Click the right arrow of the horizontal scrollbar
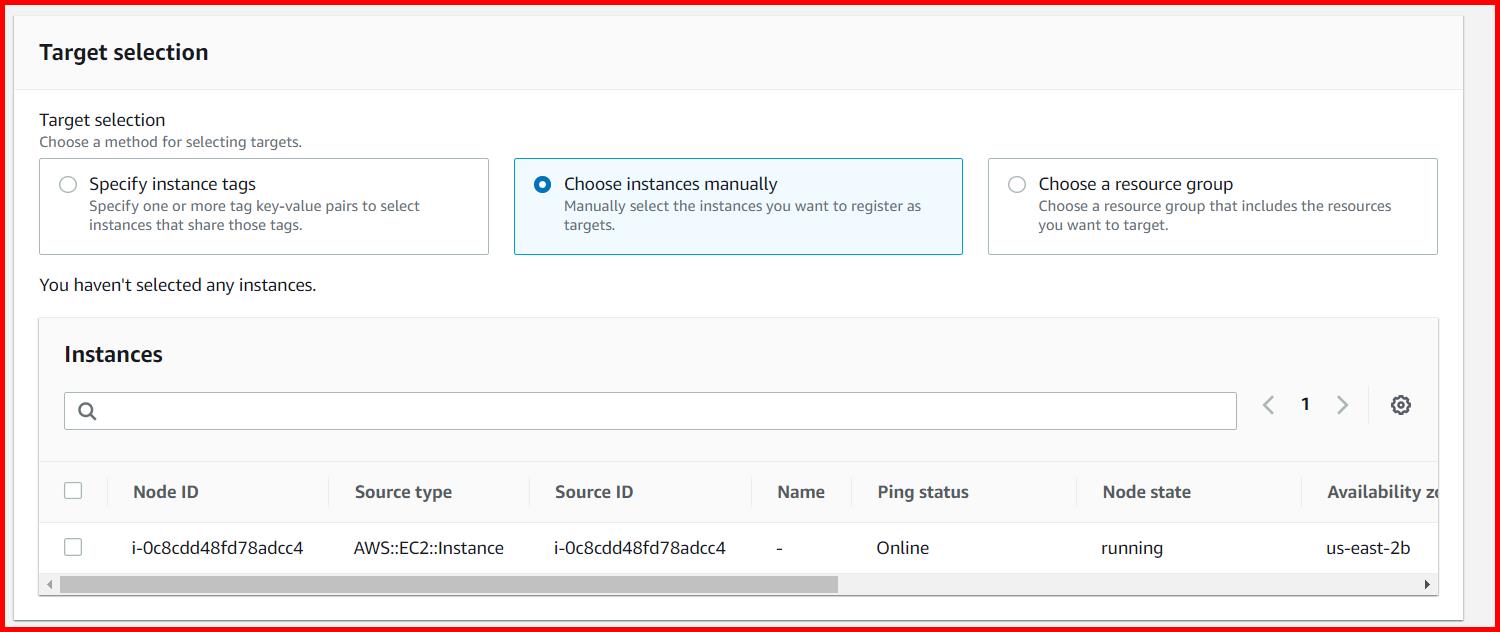Screen dimensions: 1500x632 [1427, 583]
